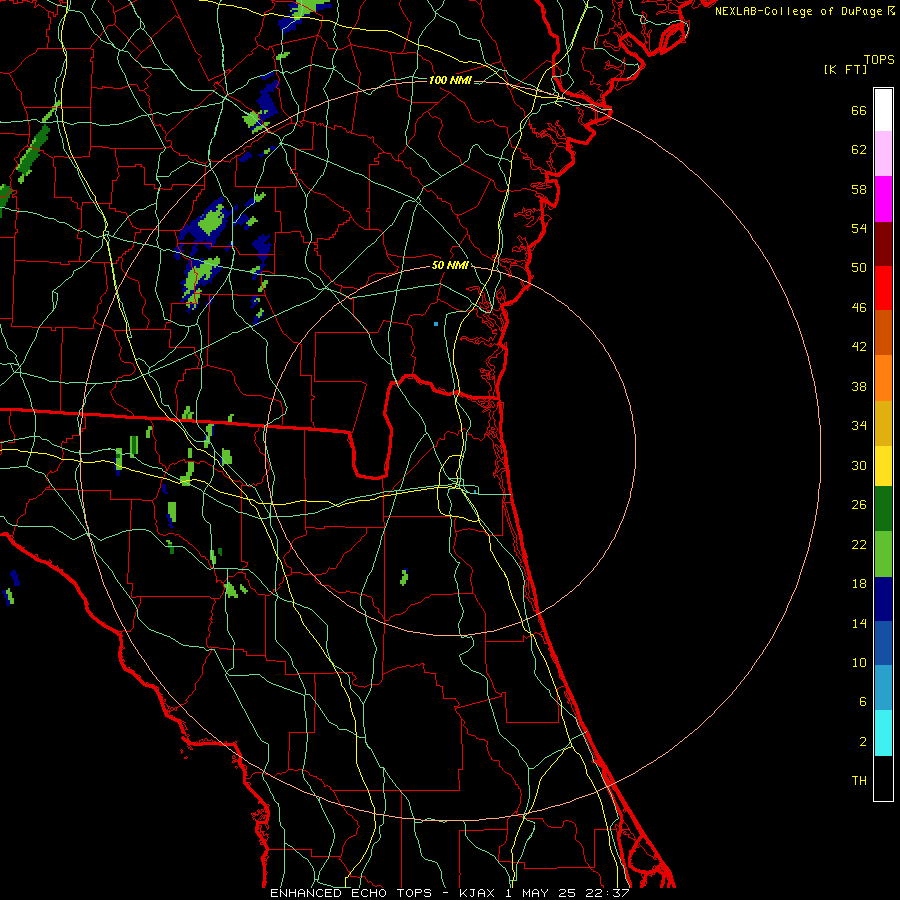
Task: Click the NEXLAB-College of DuPage label
Action: 804,11
